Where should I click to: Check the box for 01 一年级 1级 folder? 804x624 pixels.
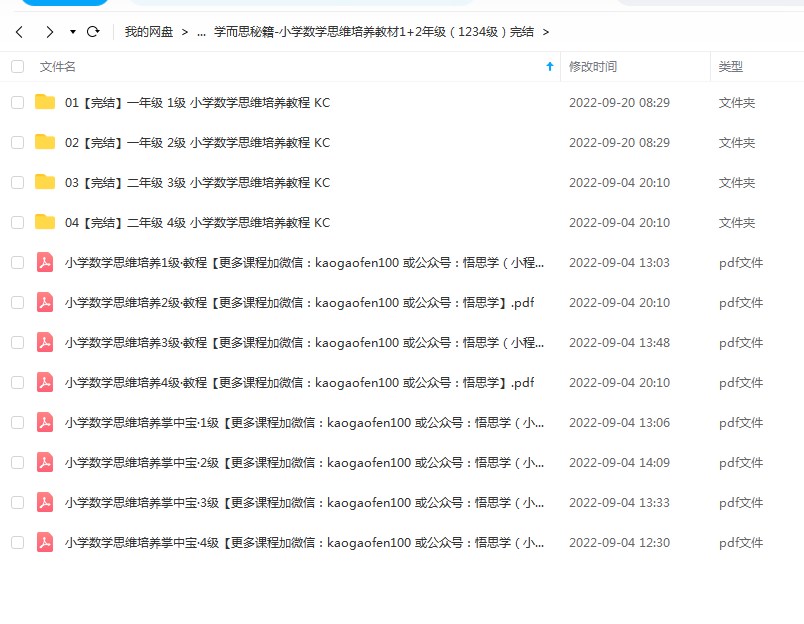click(17, 103)
